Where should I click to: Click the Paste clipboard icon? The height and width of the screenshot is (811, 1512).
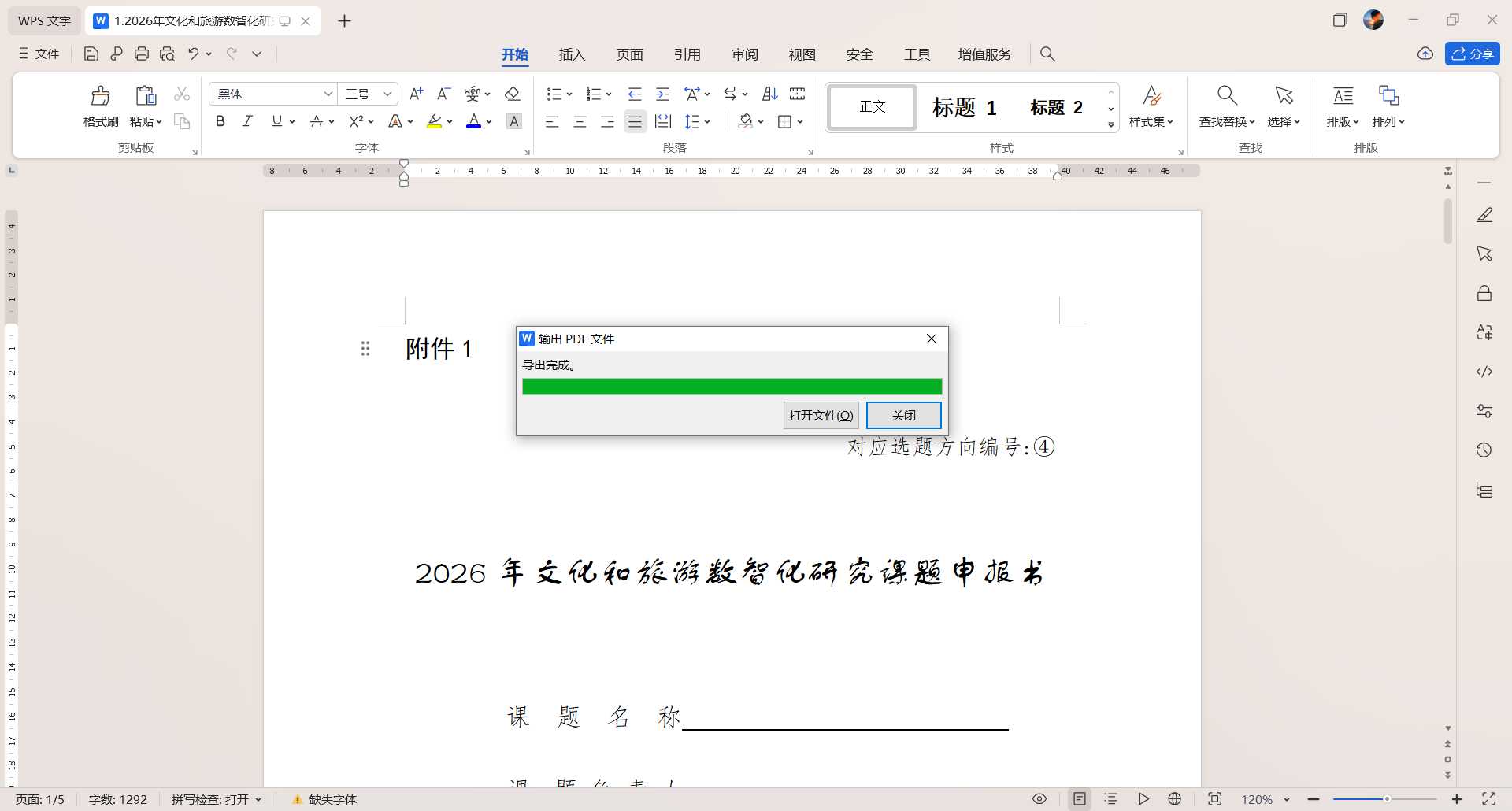146,96
